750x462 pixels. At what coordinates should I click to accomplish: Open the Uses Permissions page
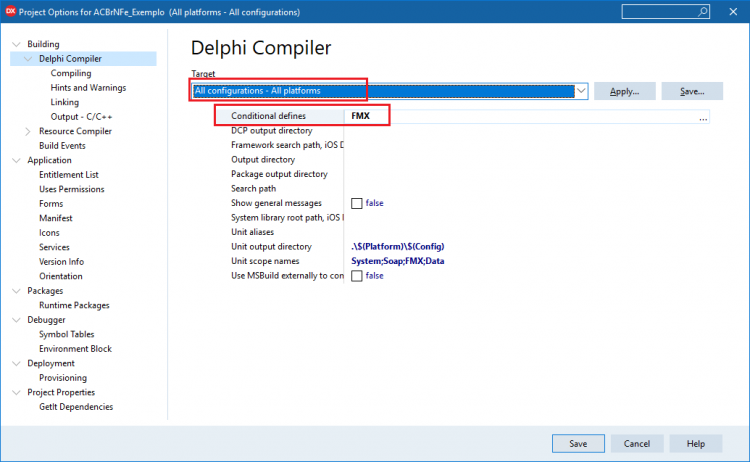[71, 189]
